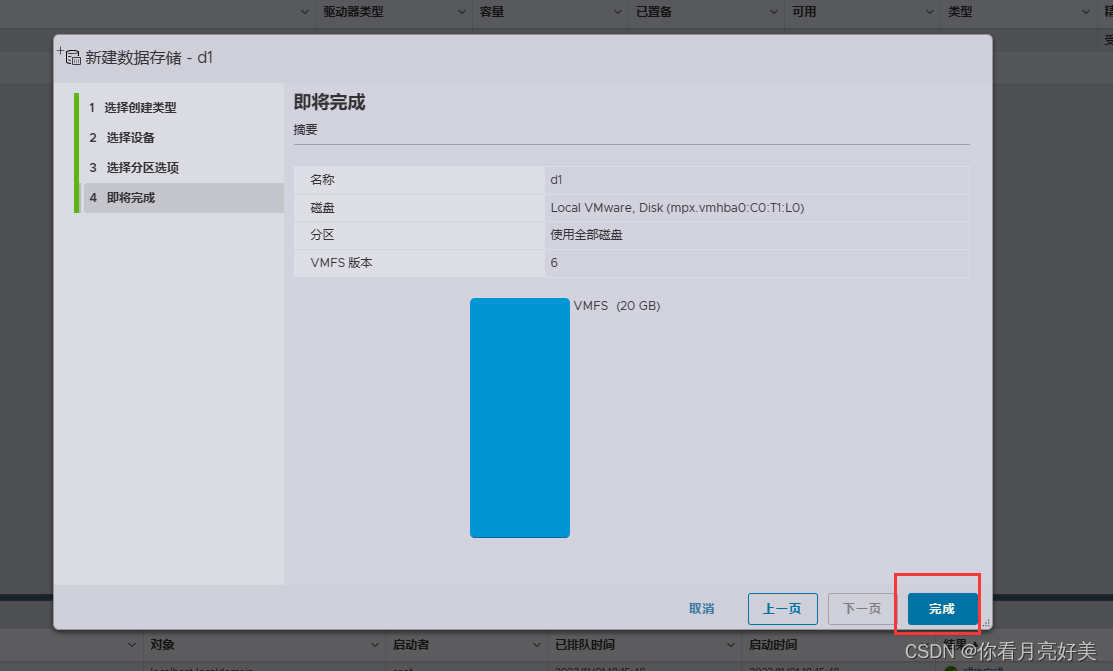Click the 分区 row label
Viewport: 1113px width, 671px height.
322,235
